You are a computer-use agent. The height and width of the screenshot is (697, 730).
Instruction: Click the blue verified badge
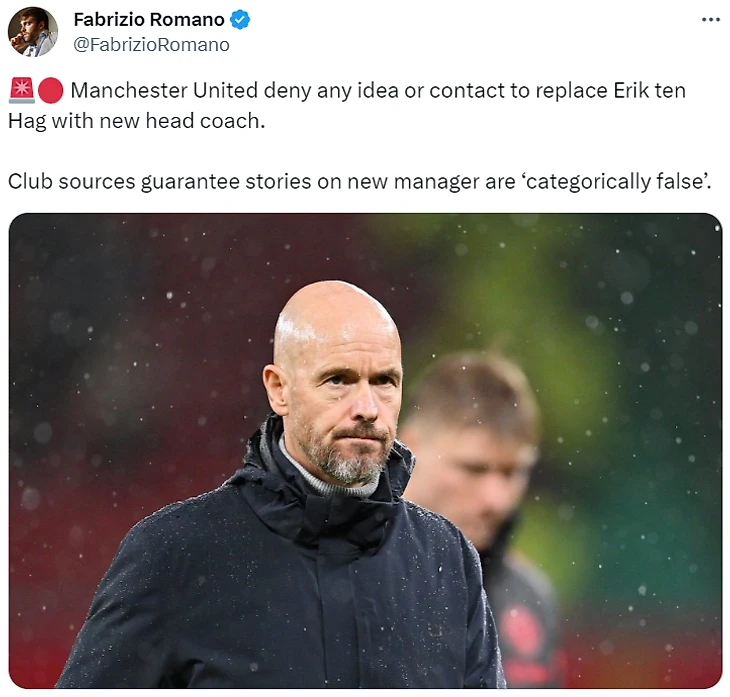pyautogui.click(x=240, y=20)
